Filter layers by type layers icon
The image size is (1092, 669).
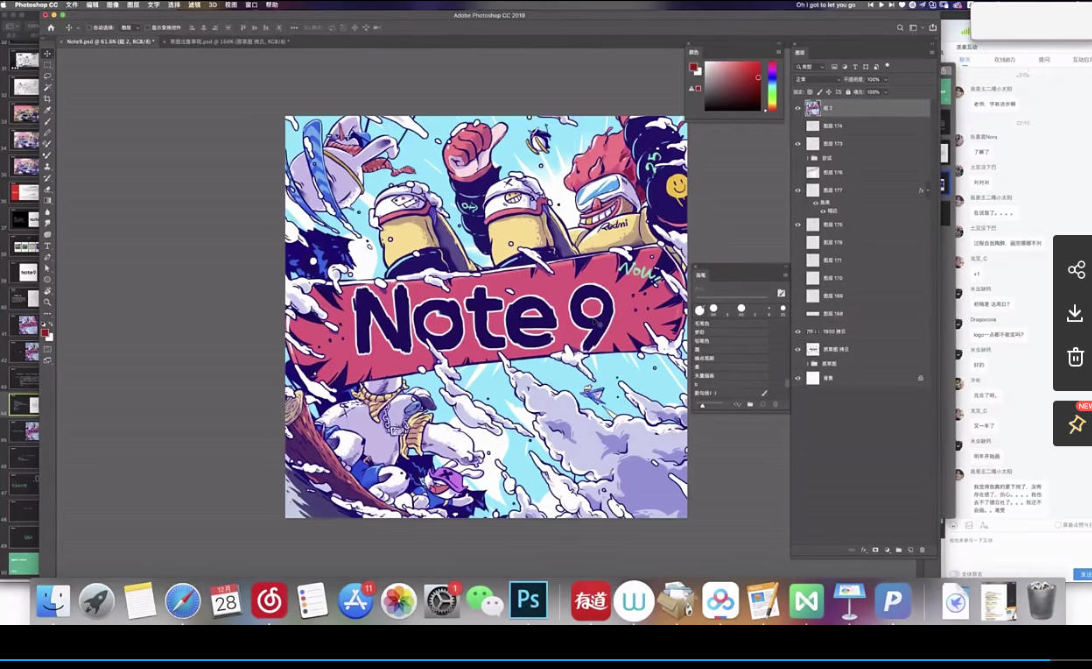point(855,67)
